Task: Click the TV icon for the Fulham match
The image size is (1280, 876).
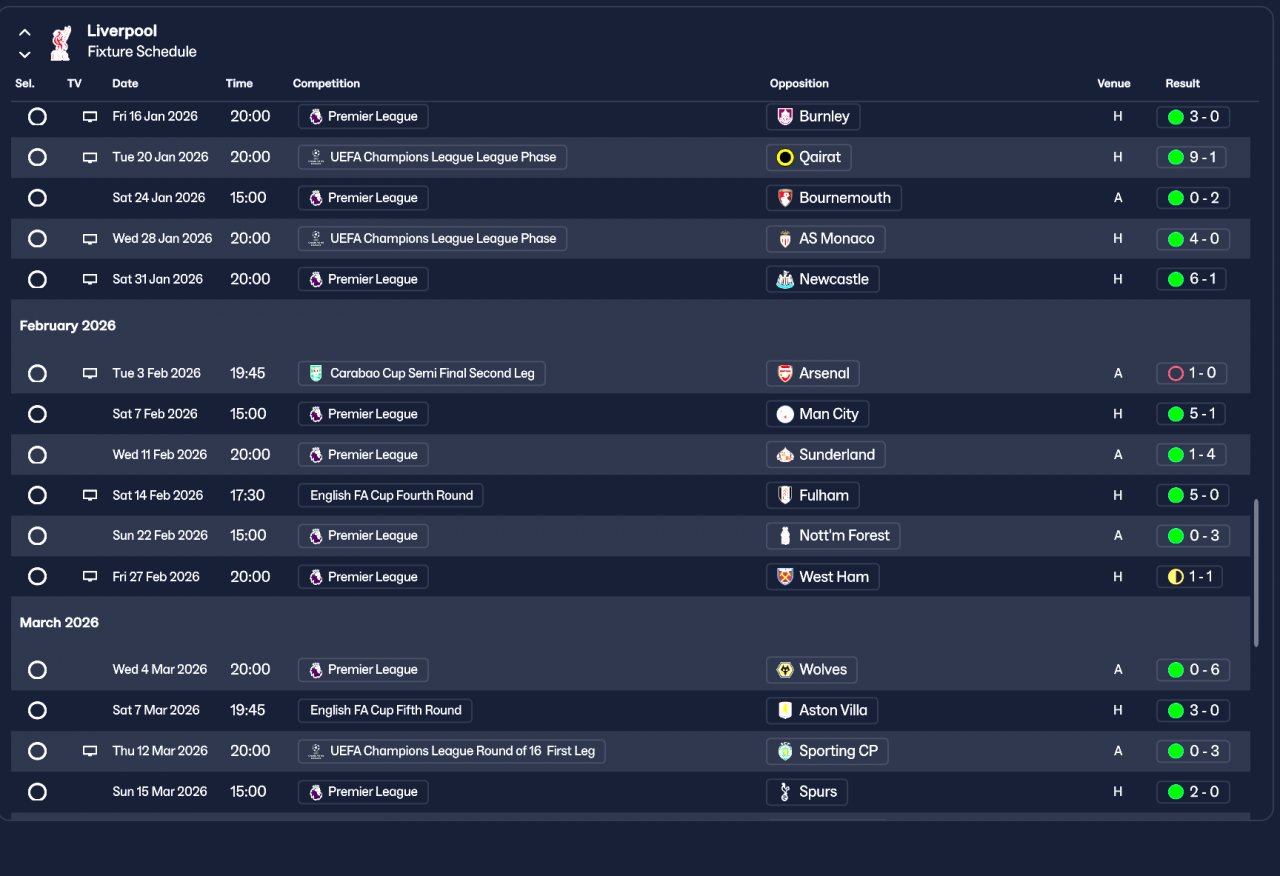Action: 90,496
